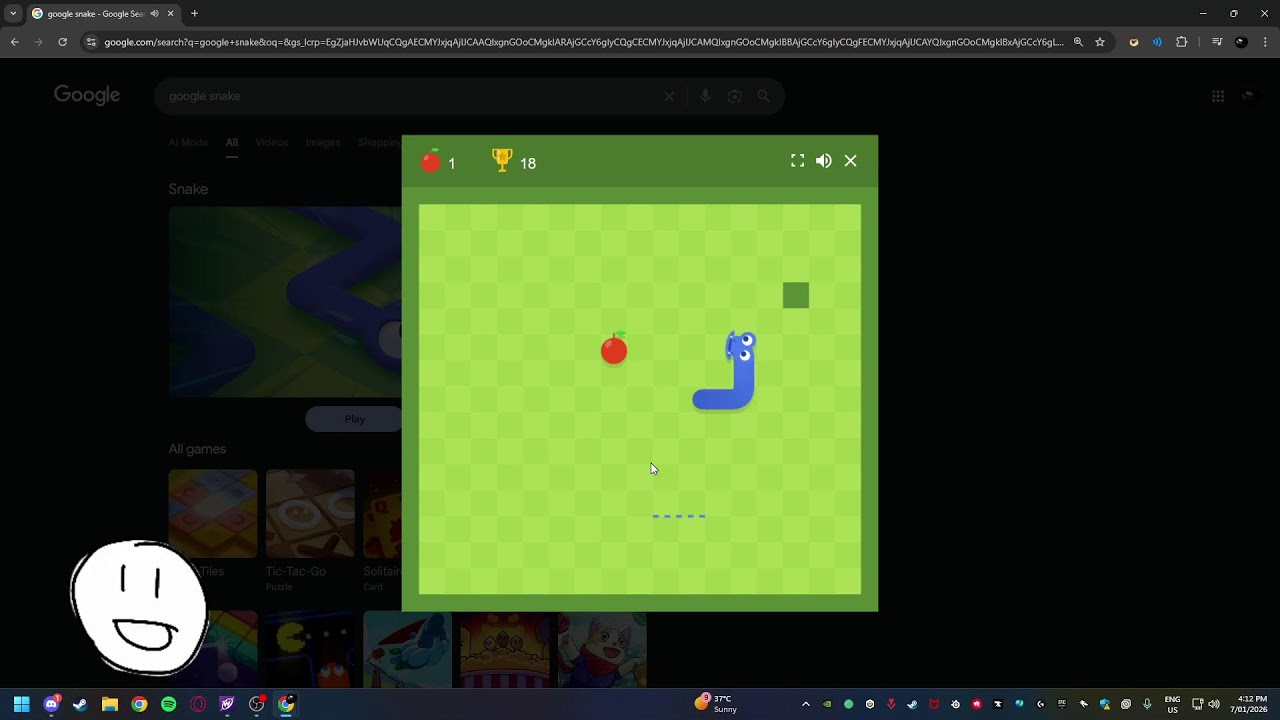Open the Google apps grid
Screen dimensions: 1280x720
(x=1218, y=96)
